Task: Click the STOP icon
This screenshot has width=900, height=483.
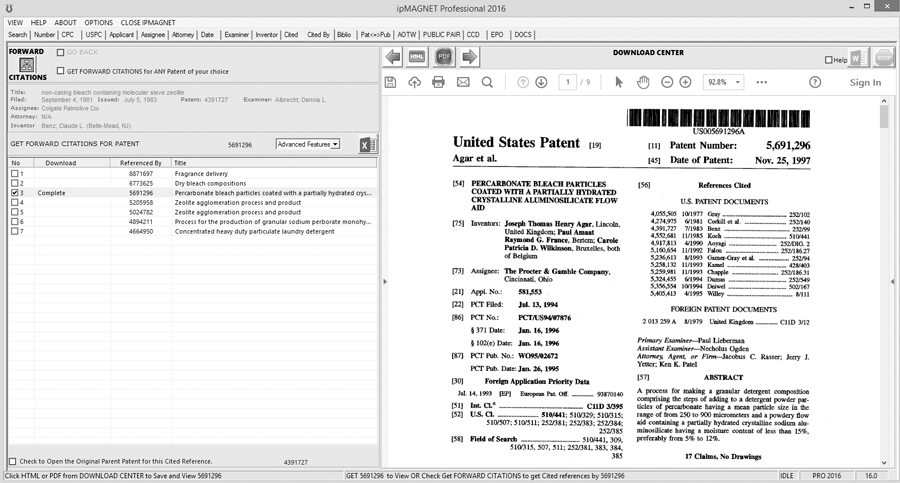Action: 885,58
